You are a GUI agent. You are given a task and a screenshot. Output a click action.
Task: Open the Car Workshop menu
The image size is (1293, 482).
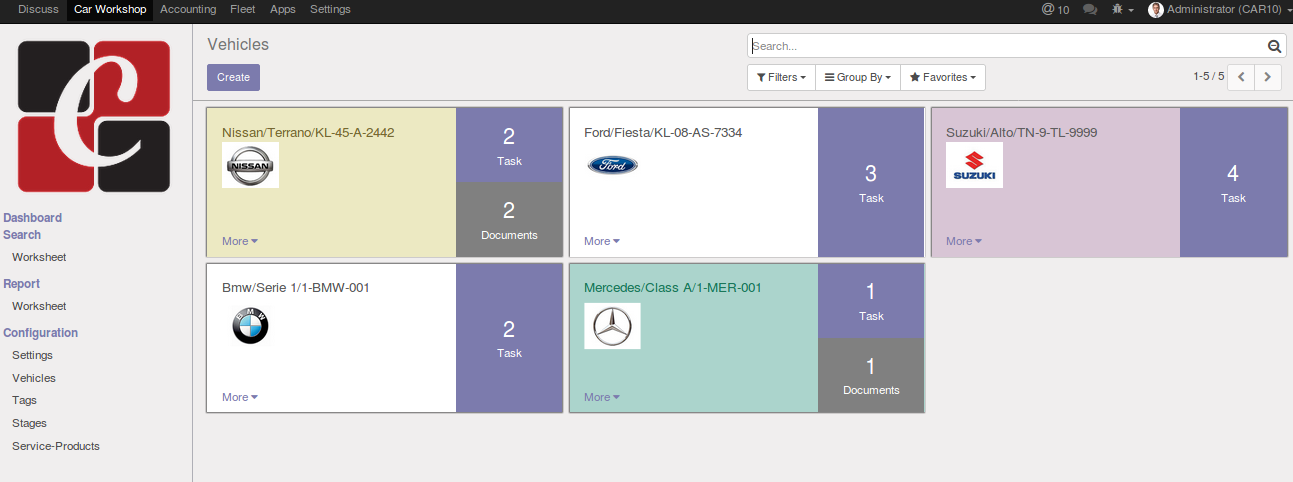tap(110, 9)
